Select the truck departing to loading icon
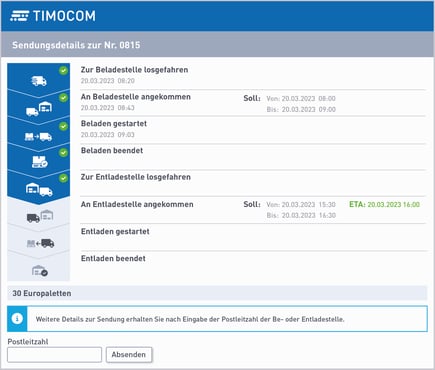435x370 pixels. tap(39, 81)
